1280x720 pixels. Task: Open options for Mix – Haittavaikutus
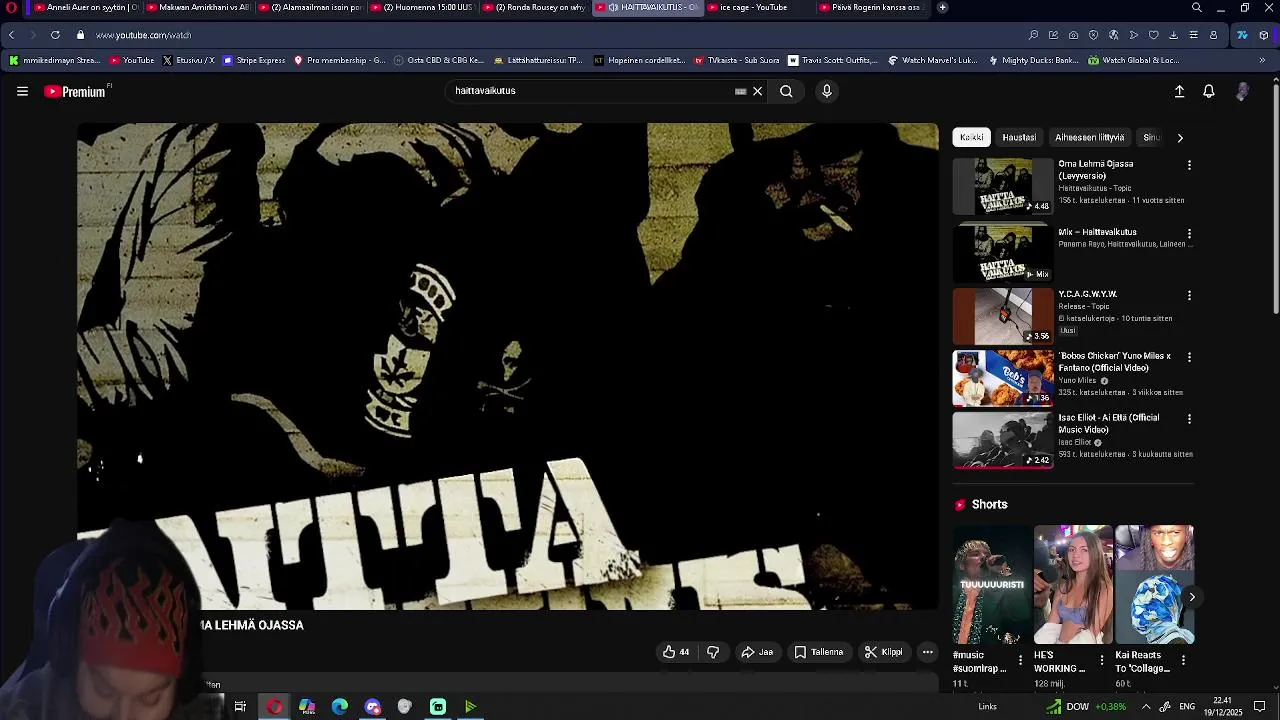pos(1189,233)
